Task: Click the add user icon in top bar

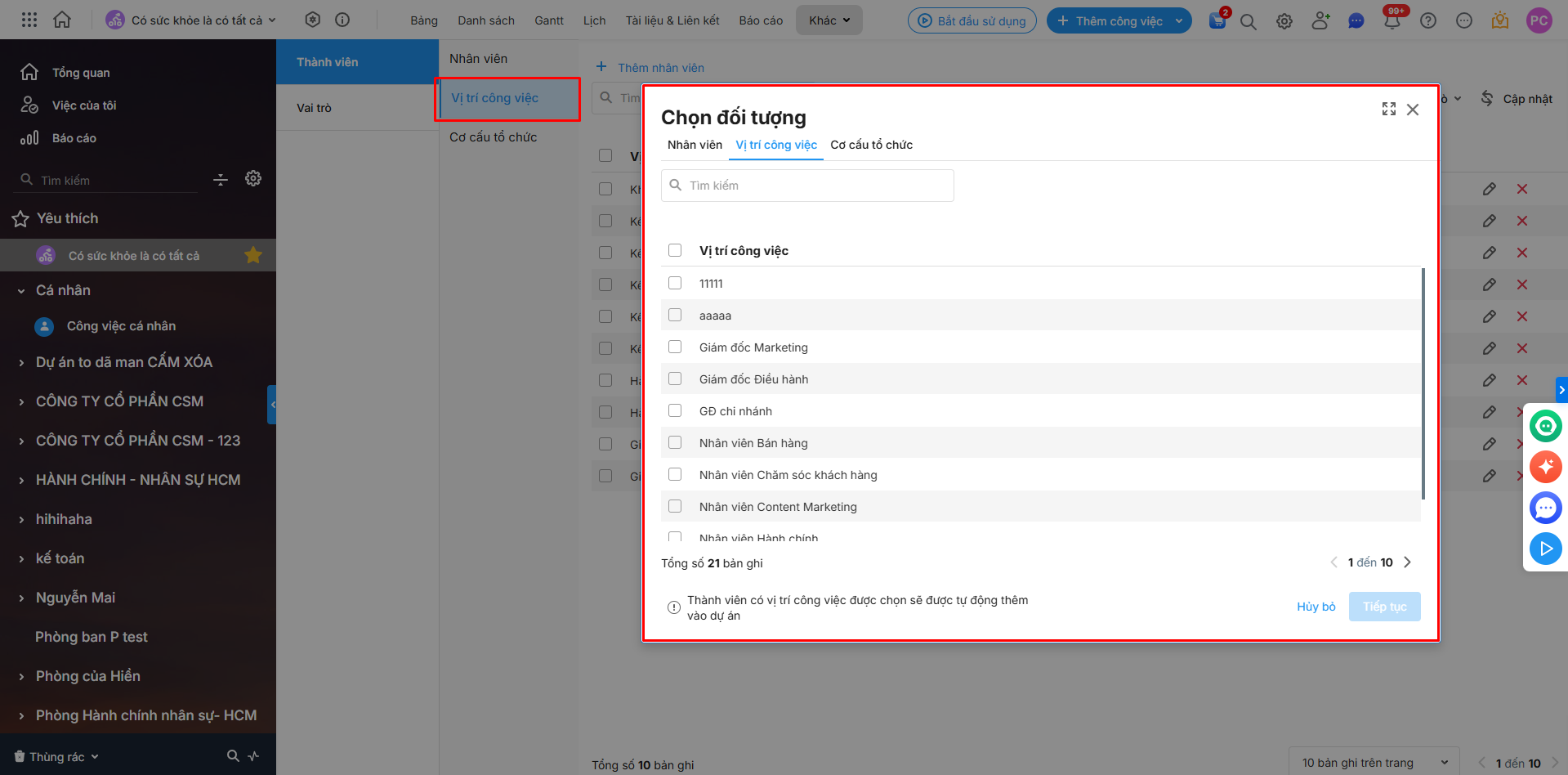Action: (1320, 21)
